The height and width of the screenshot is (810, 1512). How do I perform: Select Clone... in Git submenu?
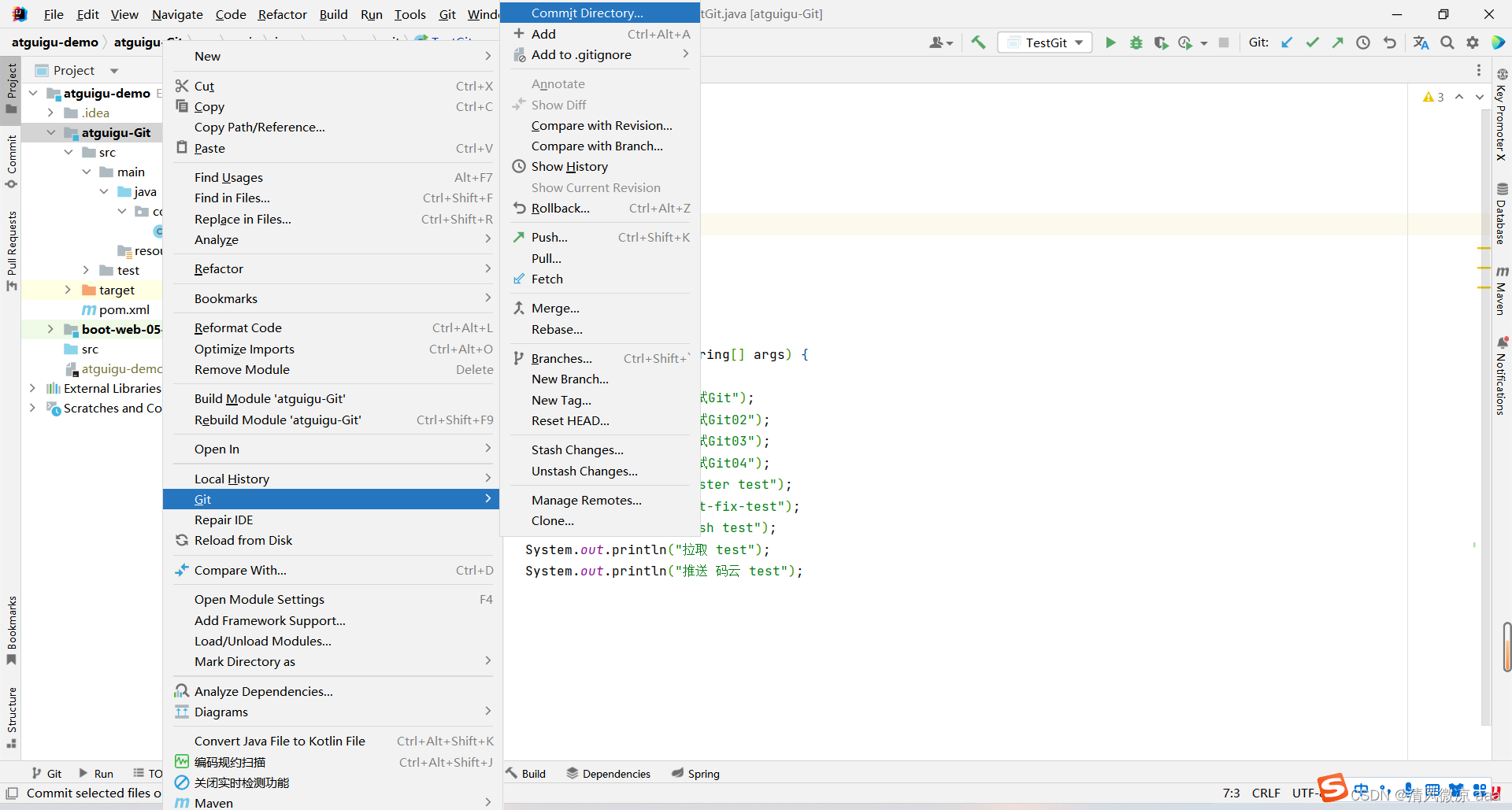600,521
